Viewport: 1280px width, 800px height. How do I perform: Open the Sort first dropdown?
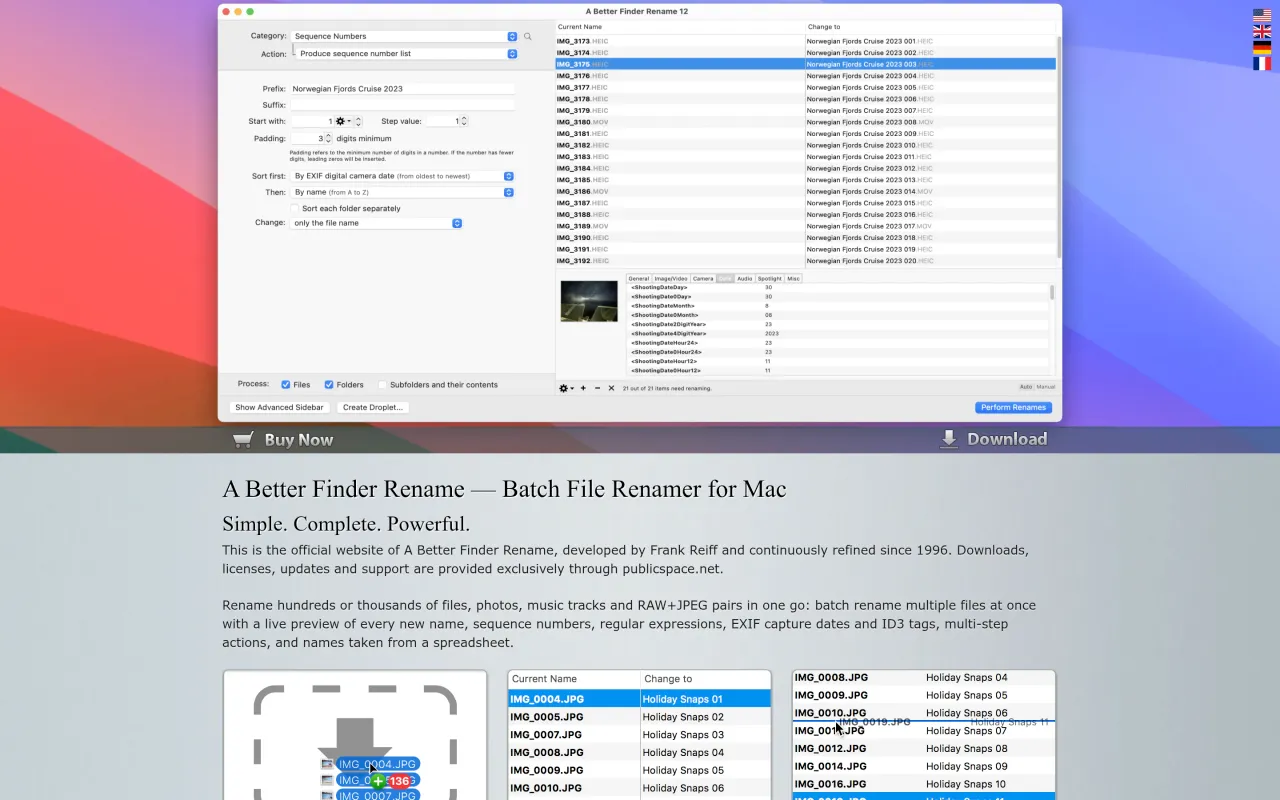[x=402, y=176]
